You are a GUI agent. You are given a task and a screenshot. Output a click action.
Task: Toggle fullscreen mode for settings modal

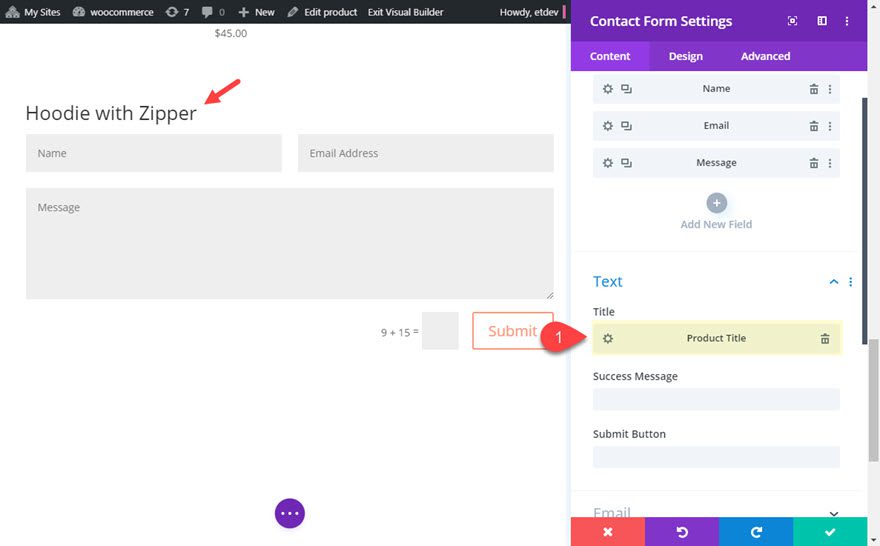792,21
